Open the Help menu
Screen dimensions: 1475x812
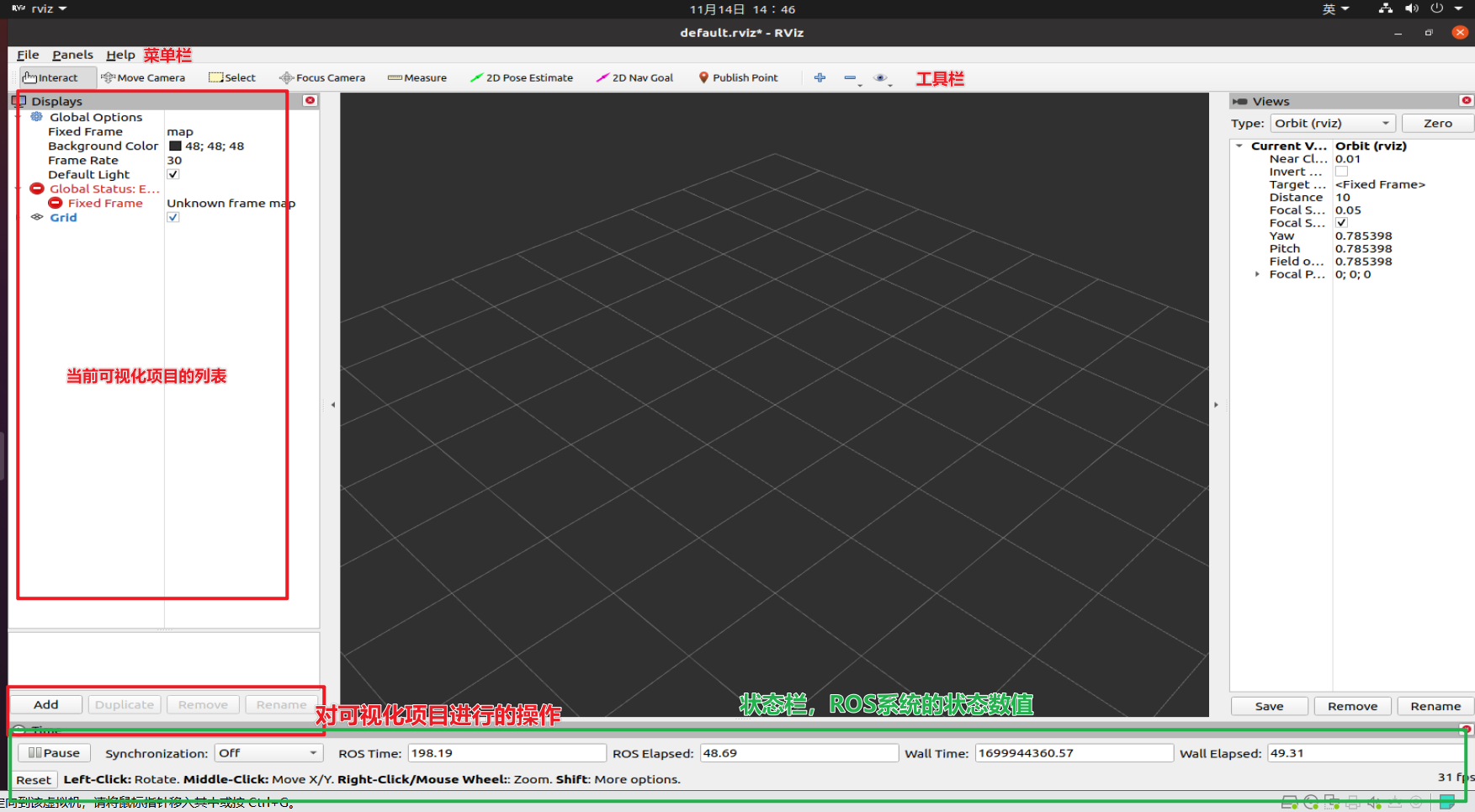[x=120, y=55]
